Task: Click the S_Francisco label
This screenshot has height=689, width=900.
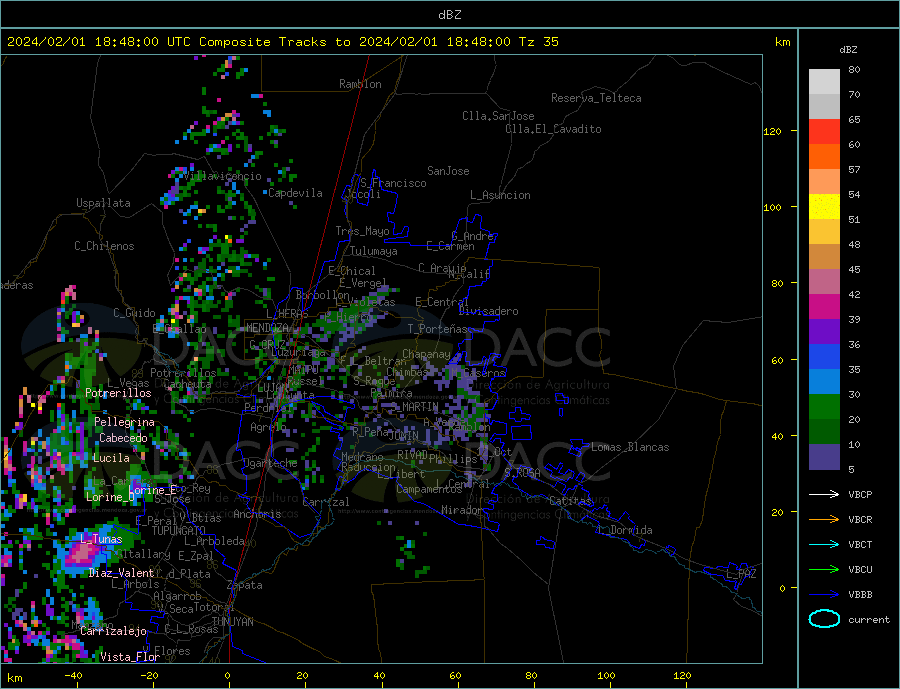Action: [x=393, y=184]
